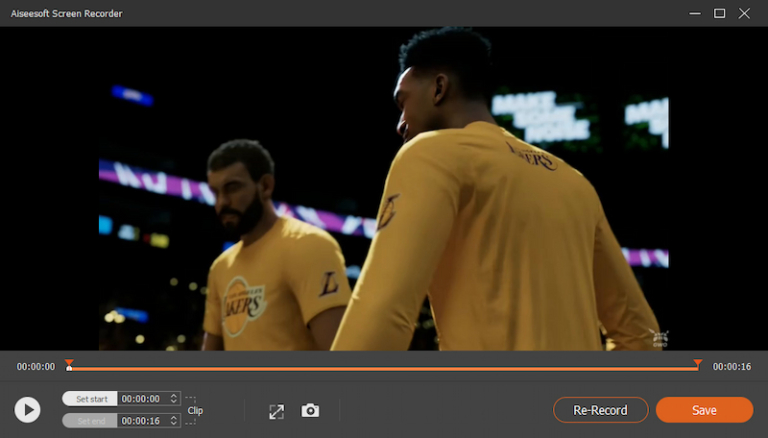Click the Clip label
The width and height of the screenshot is (768, 438).
point(195,410)
